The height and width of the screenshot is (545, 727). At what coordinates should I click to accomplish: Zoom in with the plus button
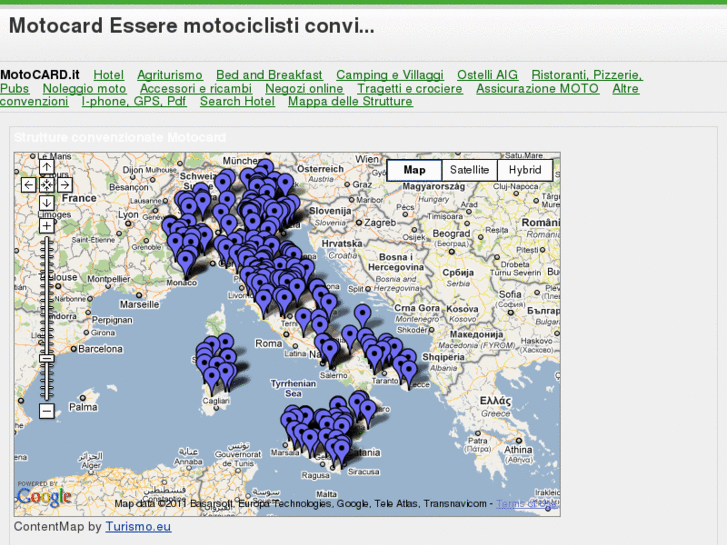[x=46, y=226]
